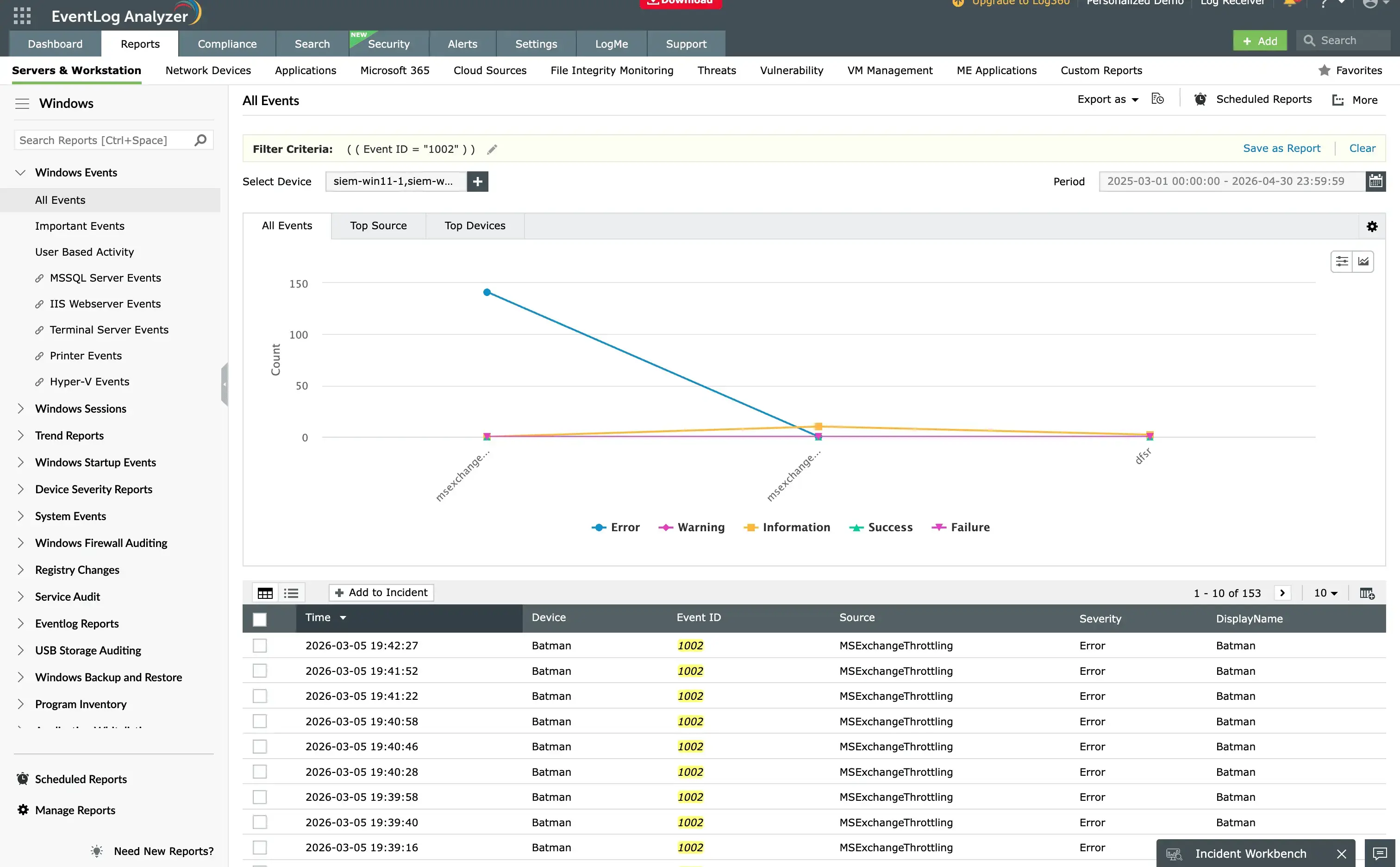
Task: Open chart settings gear icon
Action: [x=1372, y=226]
